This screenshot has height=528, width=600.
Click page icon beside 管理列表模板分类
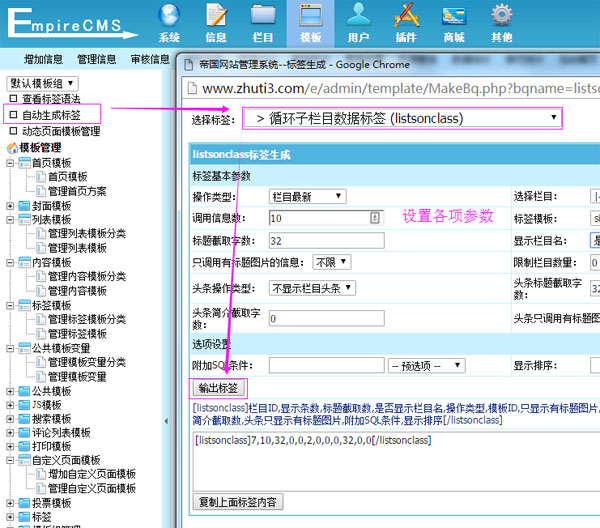pyautogui.click(x=41, y=233)
